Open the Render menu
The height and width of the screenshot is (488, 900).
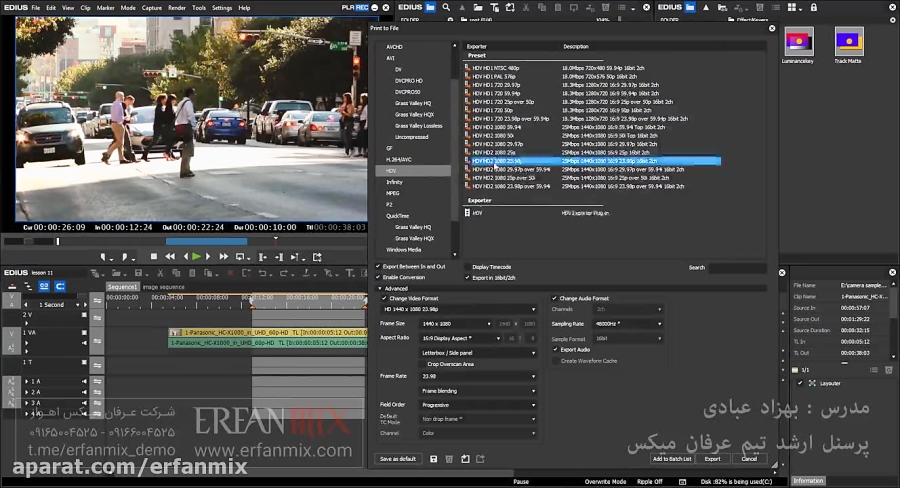point(176,7)
